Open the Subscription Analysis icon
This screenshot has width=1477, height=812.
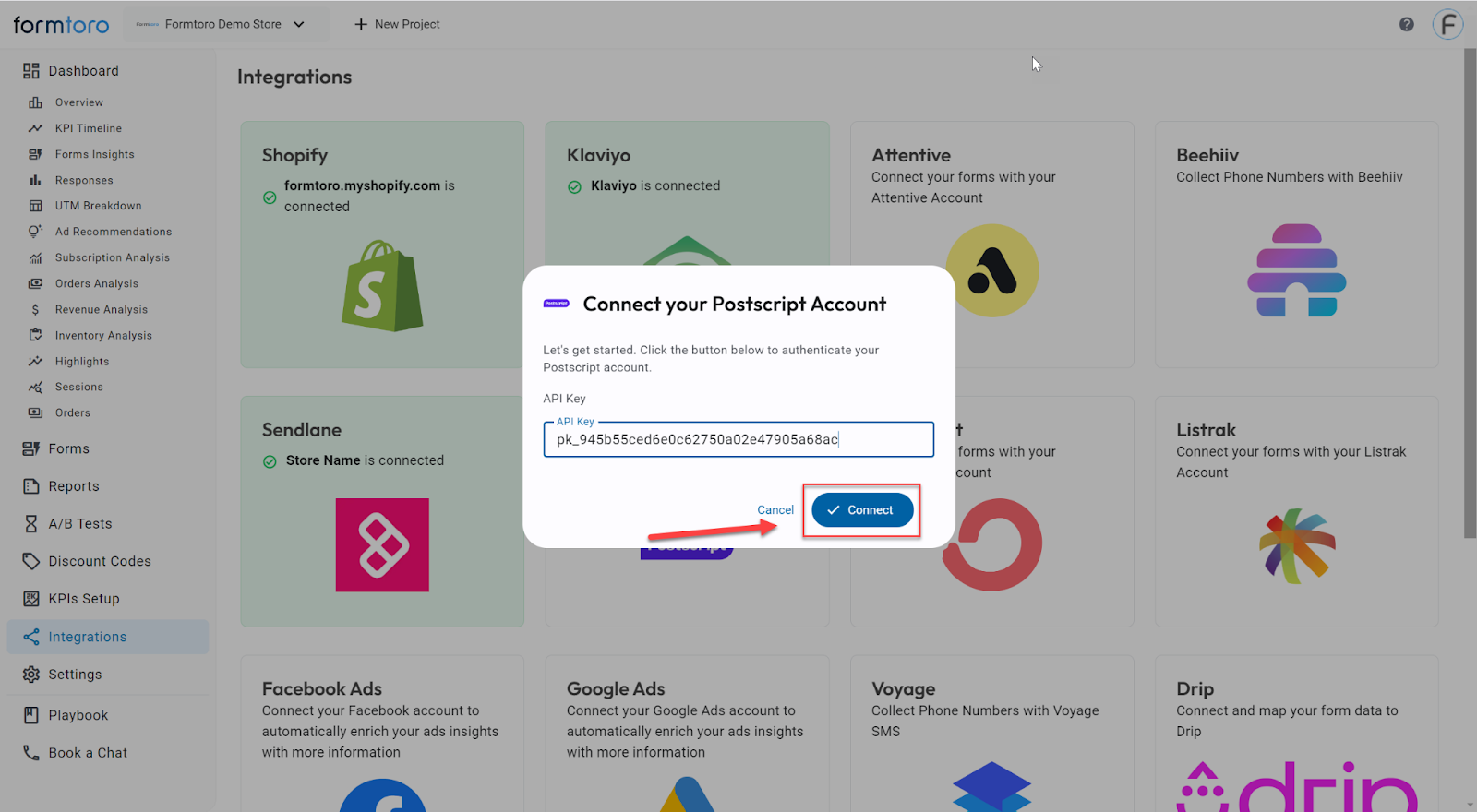pos(35,257)
